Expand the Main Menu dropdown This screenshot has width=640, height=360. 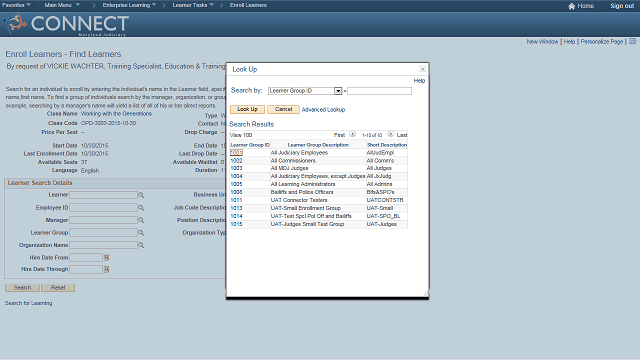(62, 5)
